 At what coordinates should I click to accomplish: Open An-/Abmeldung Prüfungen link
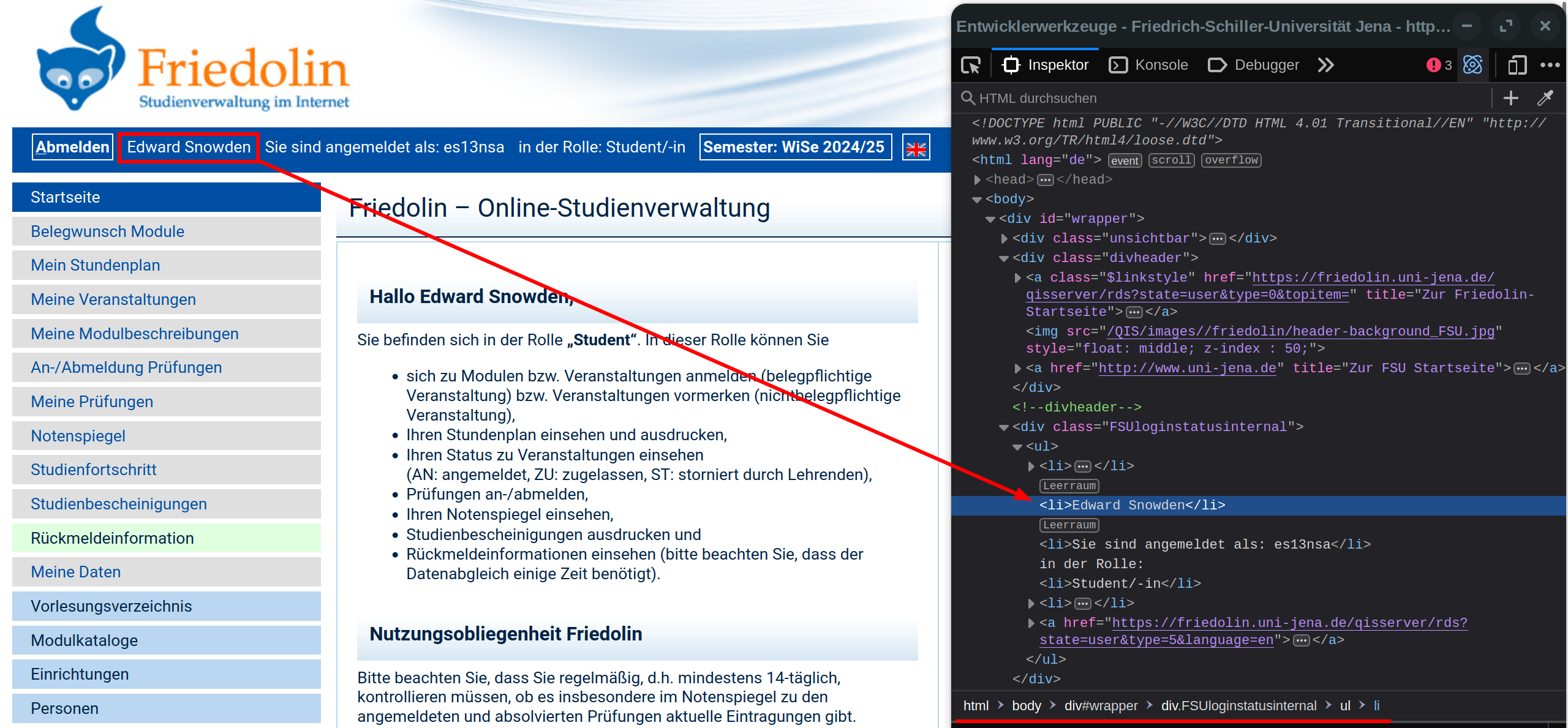coord(167,367)
